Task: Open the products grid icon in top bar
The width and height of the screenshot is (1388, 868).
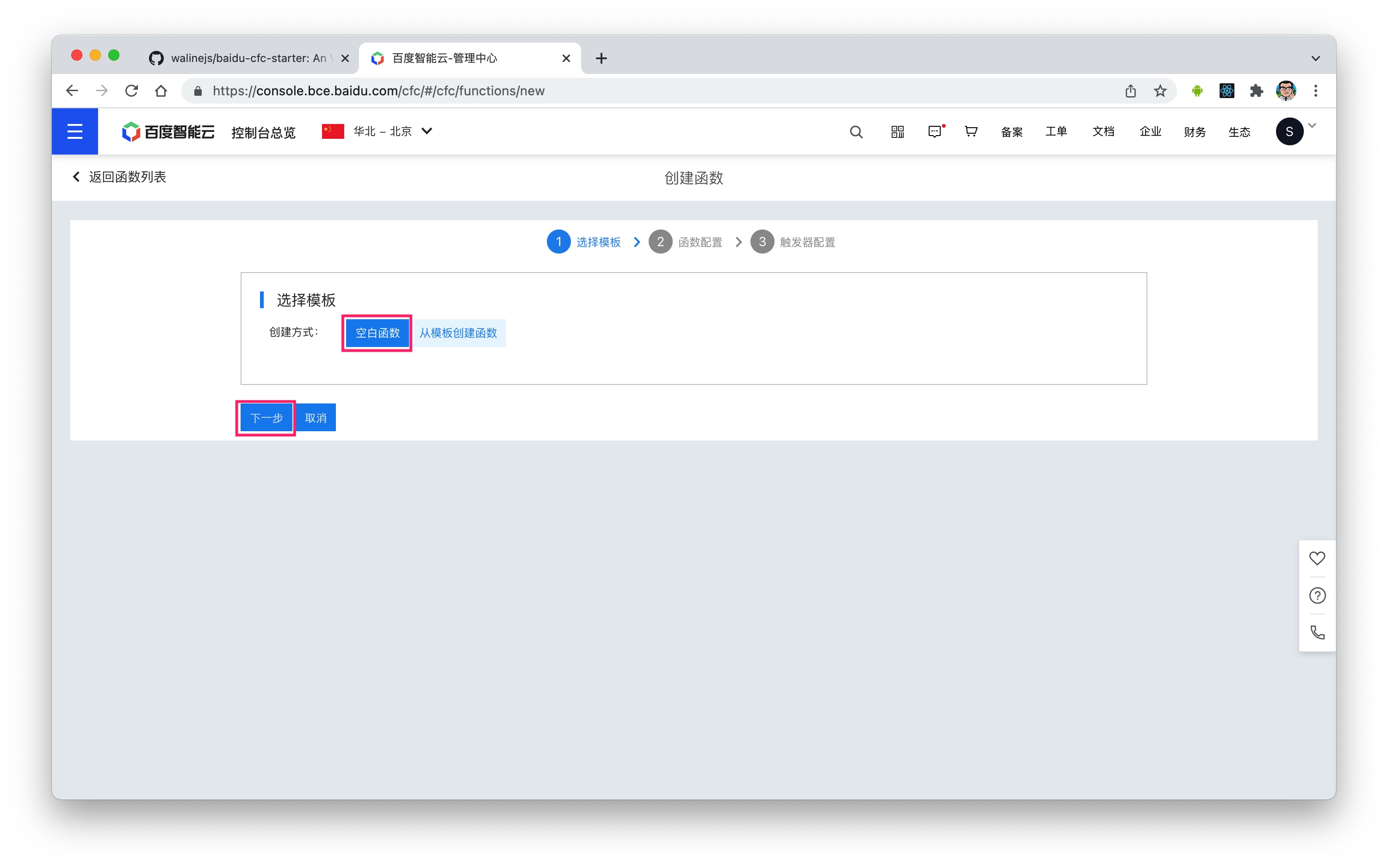Action: pyautogui.click(x=897, y=131)
